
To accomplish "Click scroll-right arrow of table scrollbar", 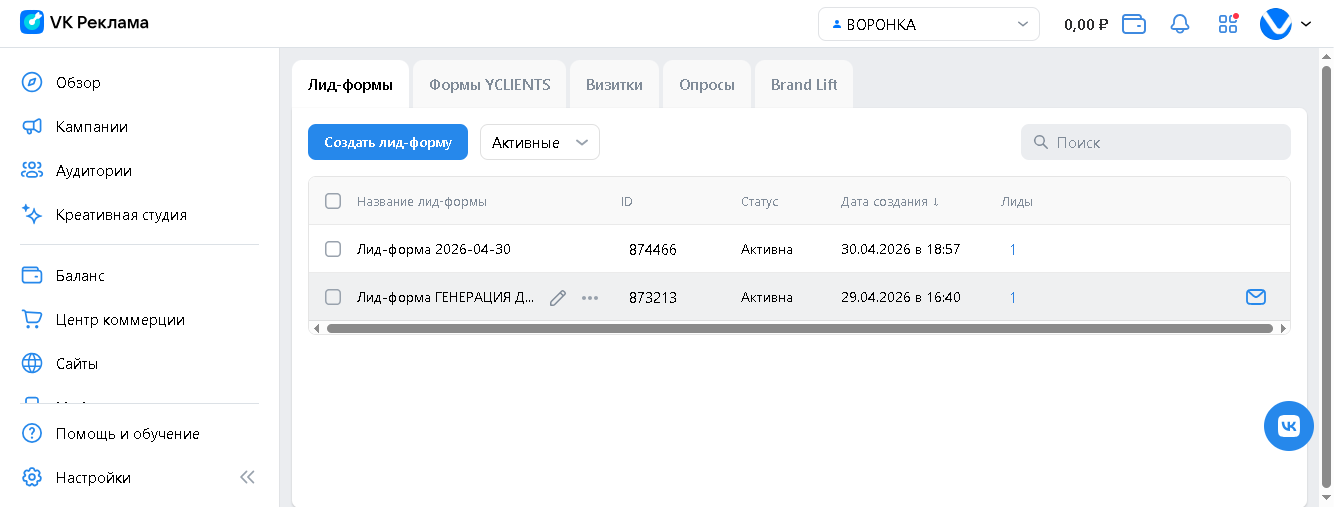I will click(1284, 328).
